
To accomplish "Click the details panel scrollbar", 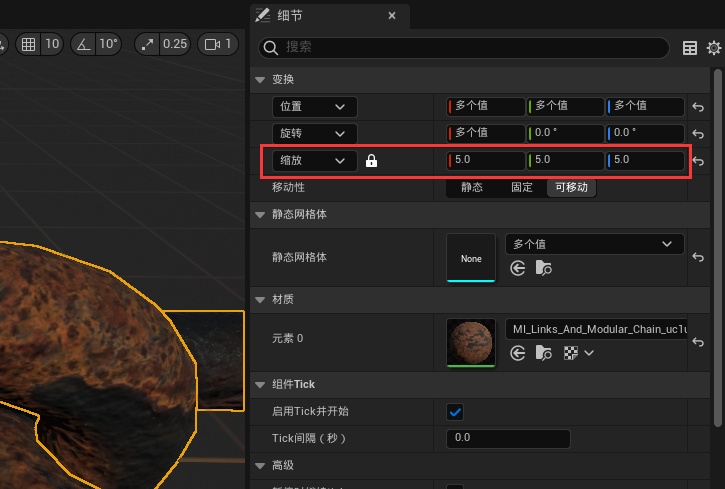I will click(718, 248).
